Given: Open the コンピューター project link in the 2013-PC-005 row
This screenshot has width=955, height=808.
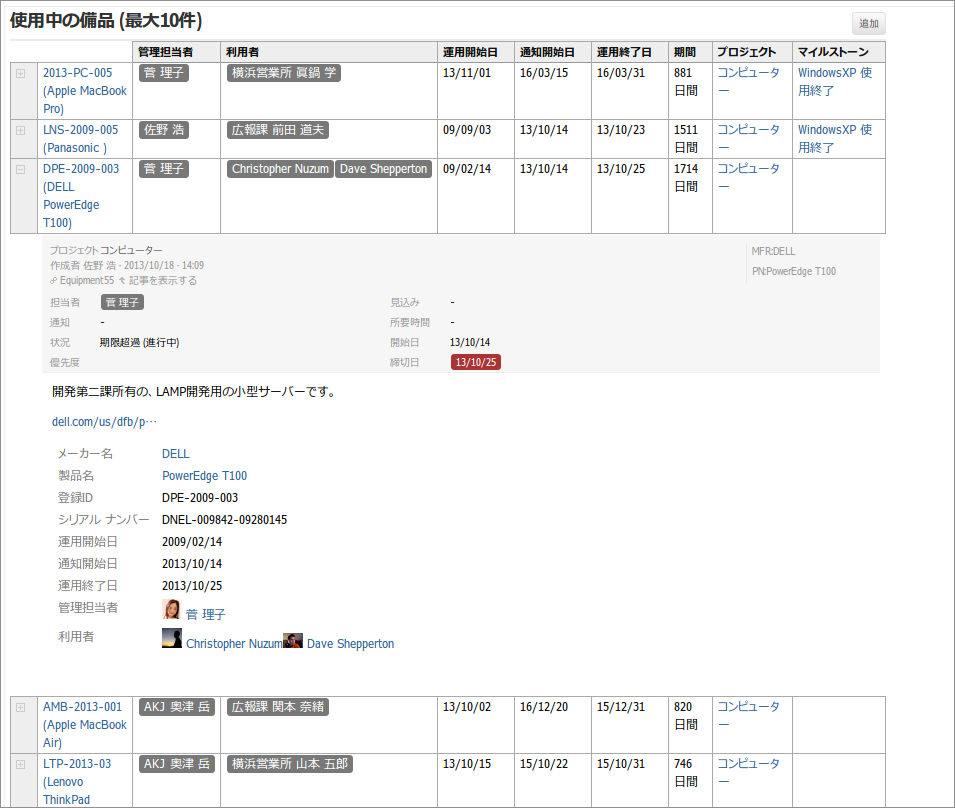Looking at the screenshot, I should 749,82.
